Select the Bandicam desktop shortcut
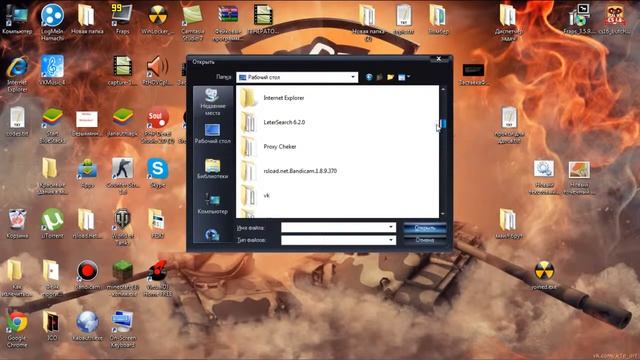 pyautogui.click(x=87, y=274)
